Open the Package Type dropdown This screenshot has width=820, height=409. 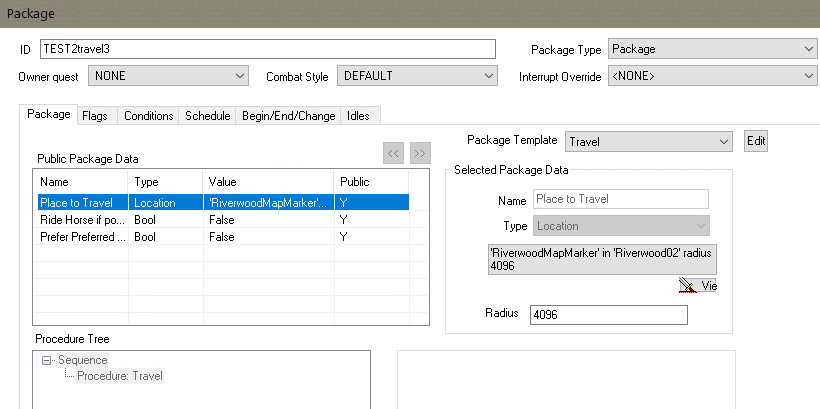click(712, 49)
